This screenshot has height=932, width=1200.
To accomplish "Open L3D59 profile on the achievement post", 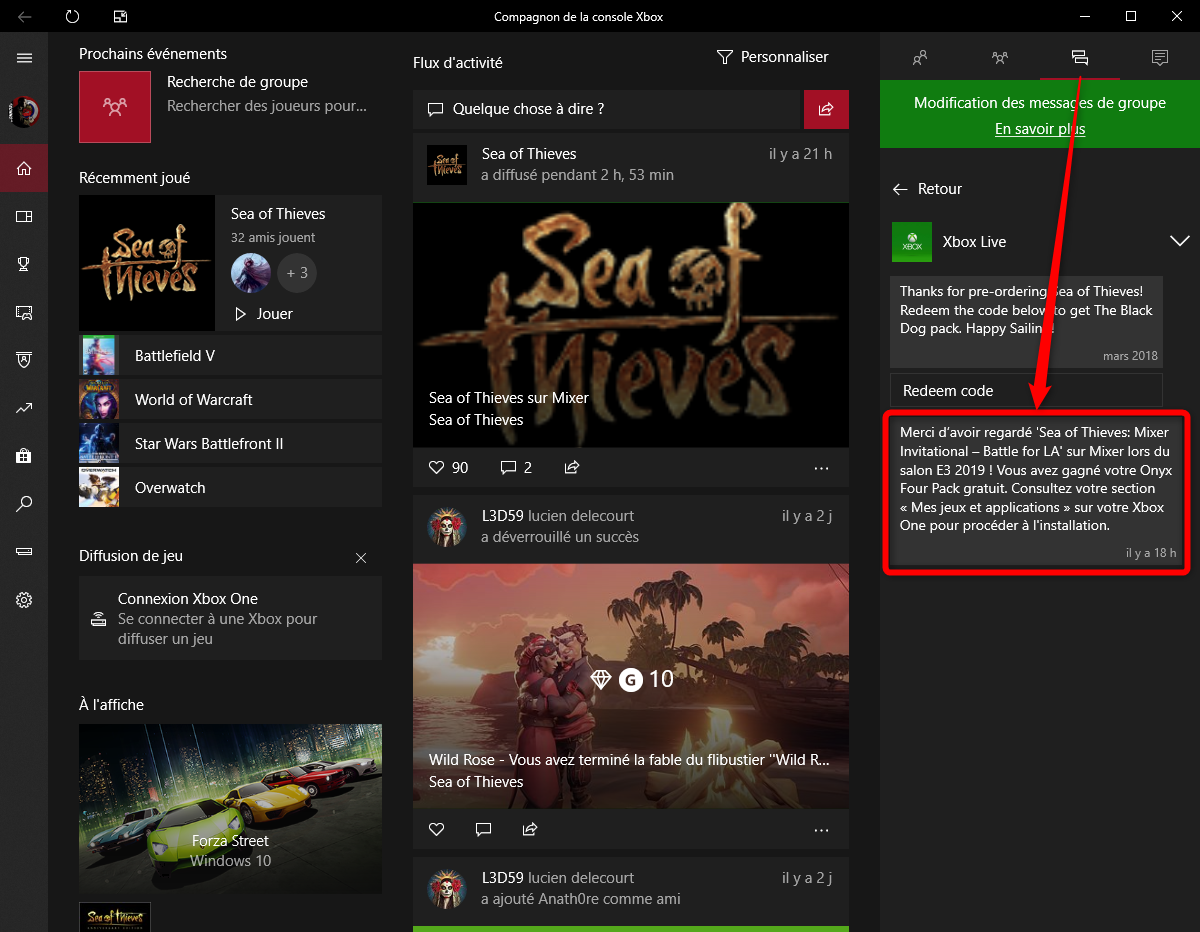I will [447, 526].
